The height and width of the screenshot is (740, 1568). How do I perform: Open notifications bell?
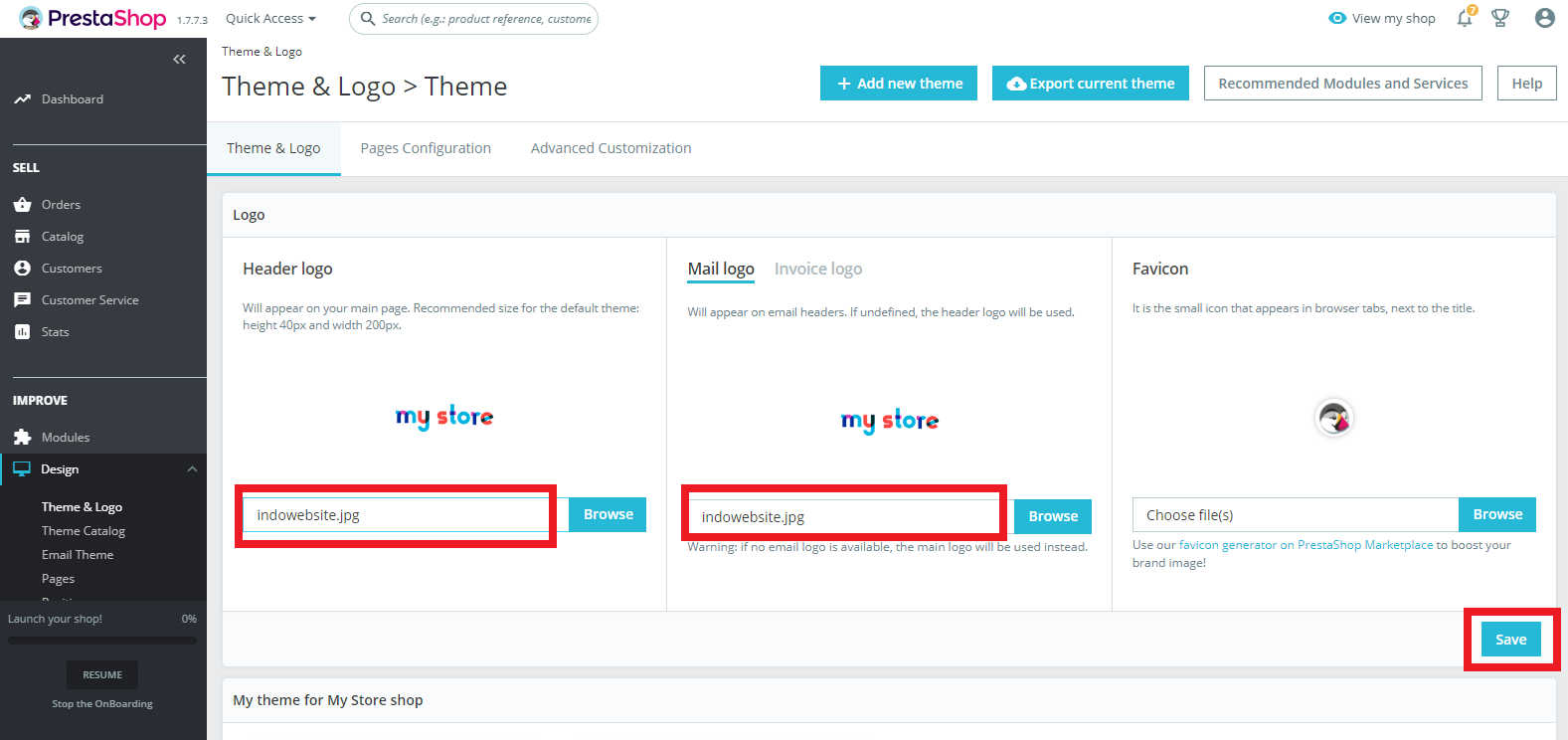pos(1465,18)
